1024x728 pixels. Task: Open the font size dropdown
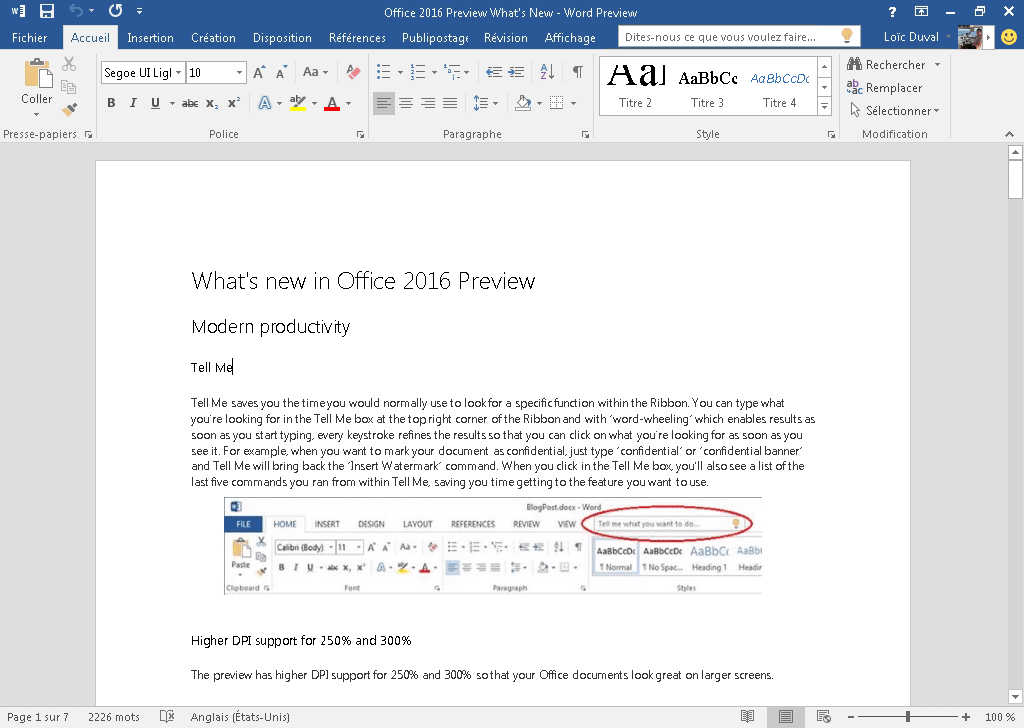(x=240, y=72)
